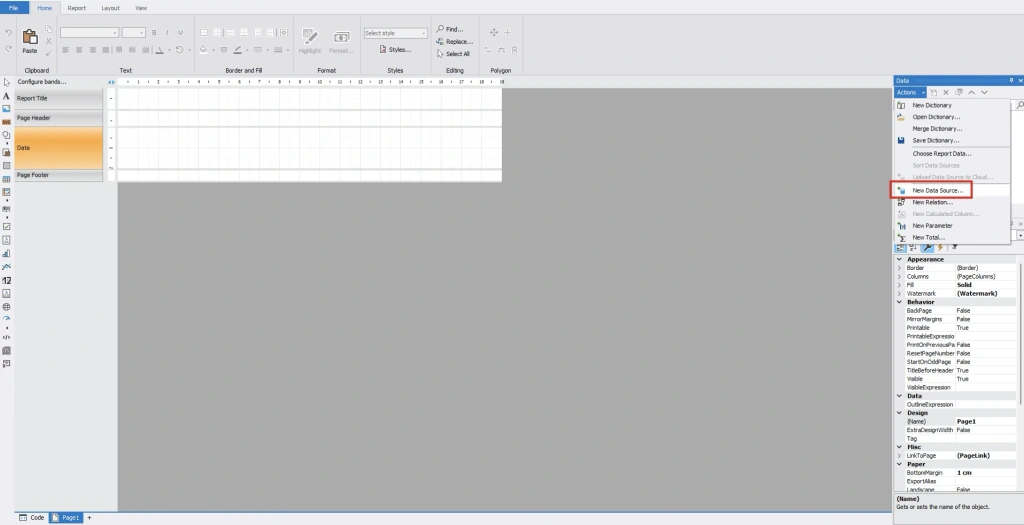Sort properties alphabetically icon
The image size is (1024, 525).
point(913,247)
